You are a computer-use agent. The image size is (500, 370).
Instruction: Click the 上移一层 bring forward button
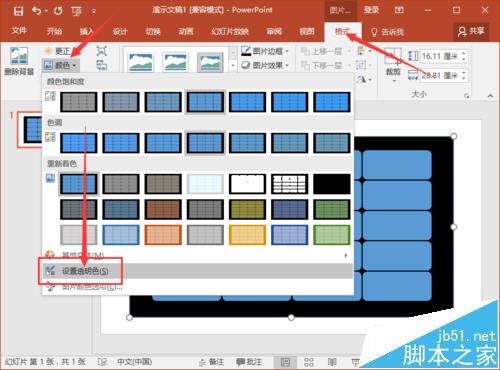pyautogui.click(x=325, y=51)
